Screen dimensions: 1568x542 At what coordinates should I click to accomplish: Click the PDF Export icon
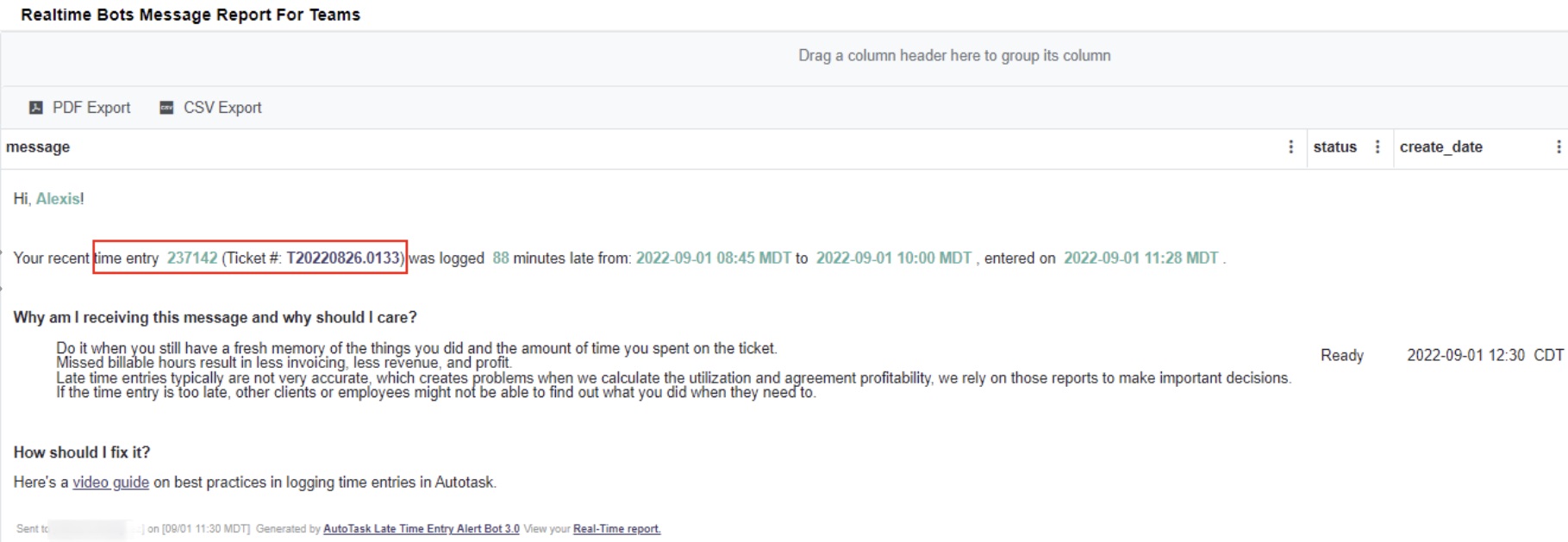point(36,108)
